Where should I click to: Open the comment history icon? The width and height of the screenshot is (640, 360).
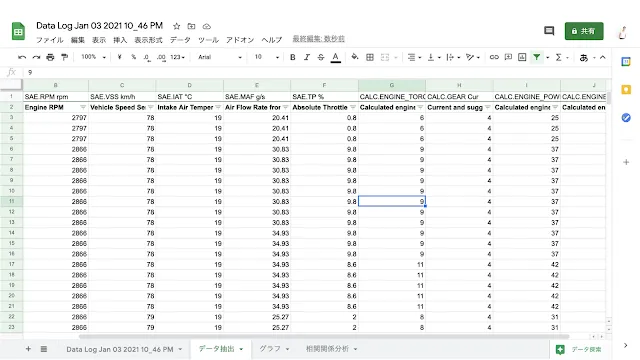click(549, 31)
